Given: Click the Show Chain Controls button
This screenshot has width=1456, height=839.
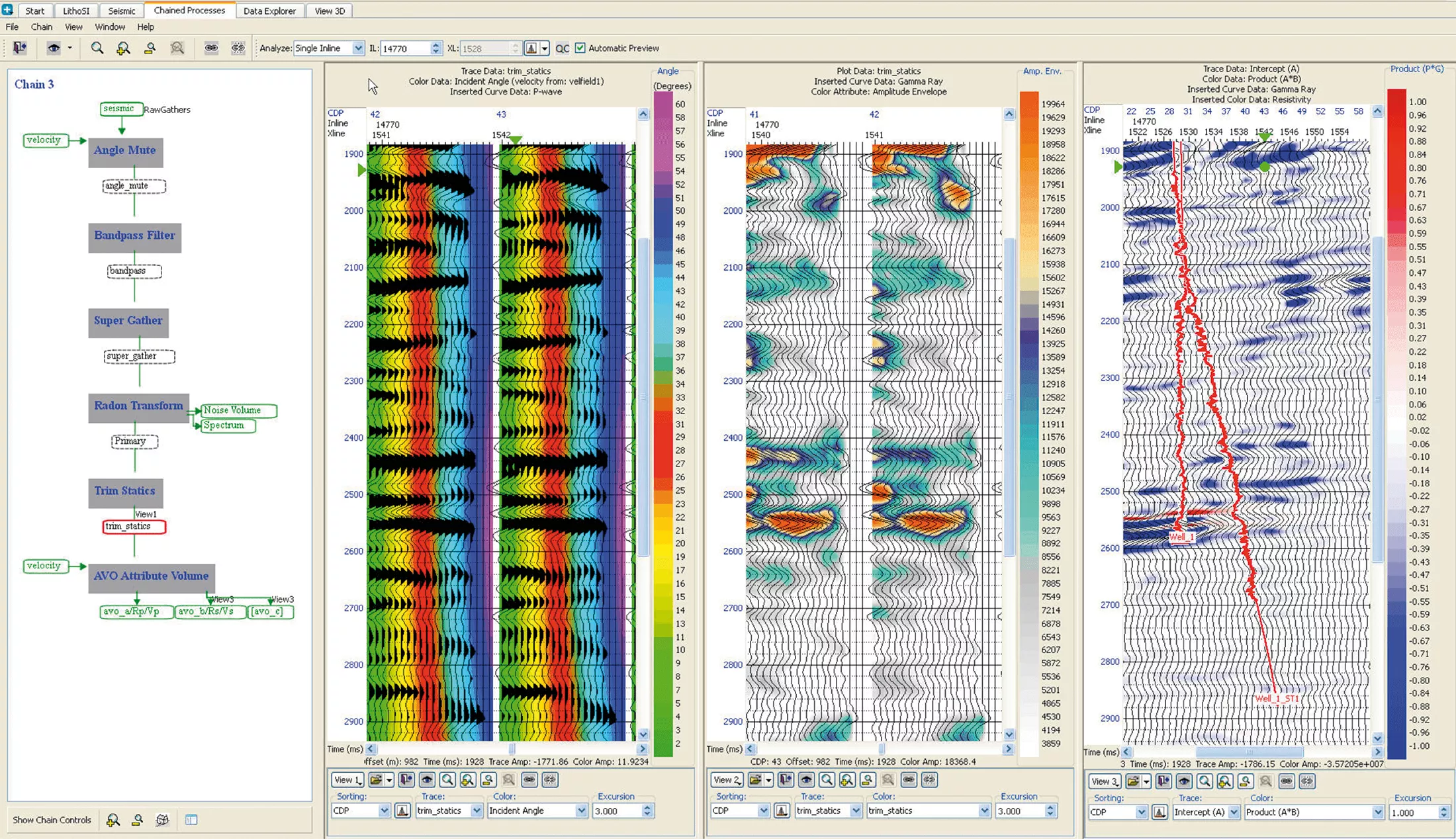Looking at the screenshot, I should click(52, 820).
